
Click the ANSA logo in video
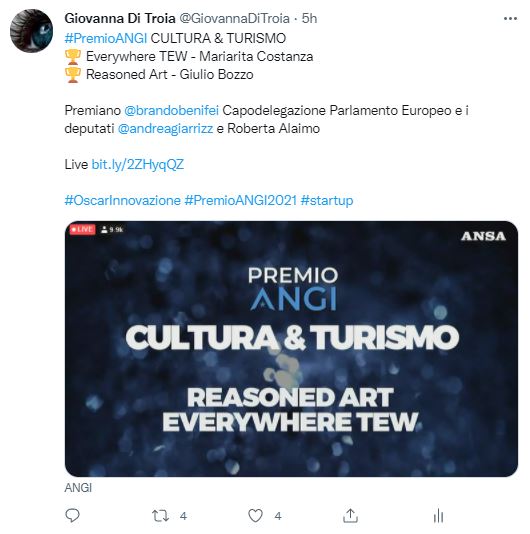click(483, 236)
